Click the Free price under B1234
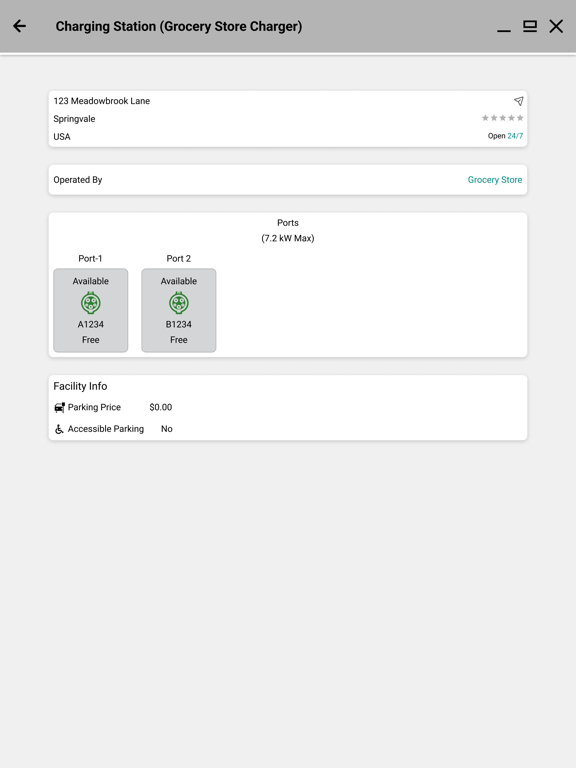 [x=179, y=340]
